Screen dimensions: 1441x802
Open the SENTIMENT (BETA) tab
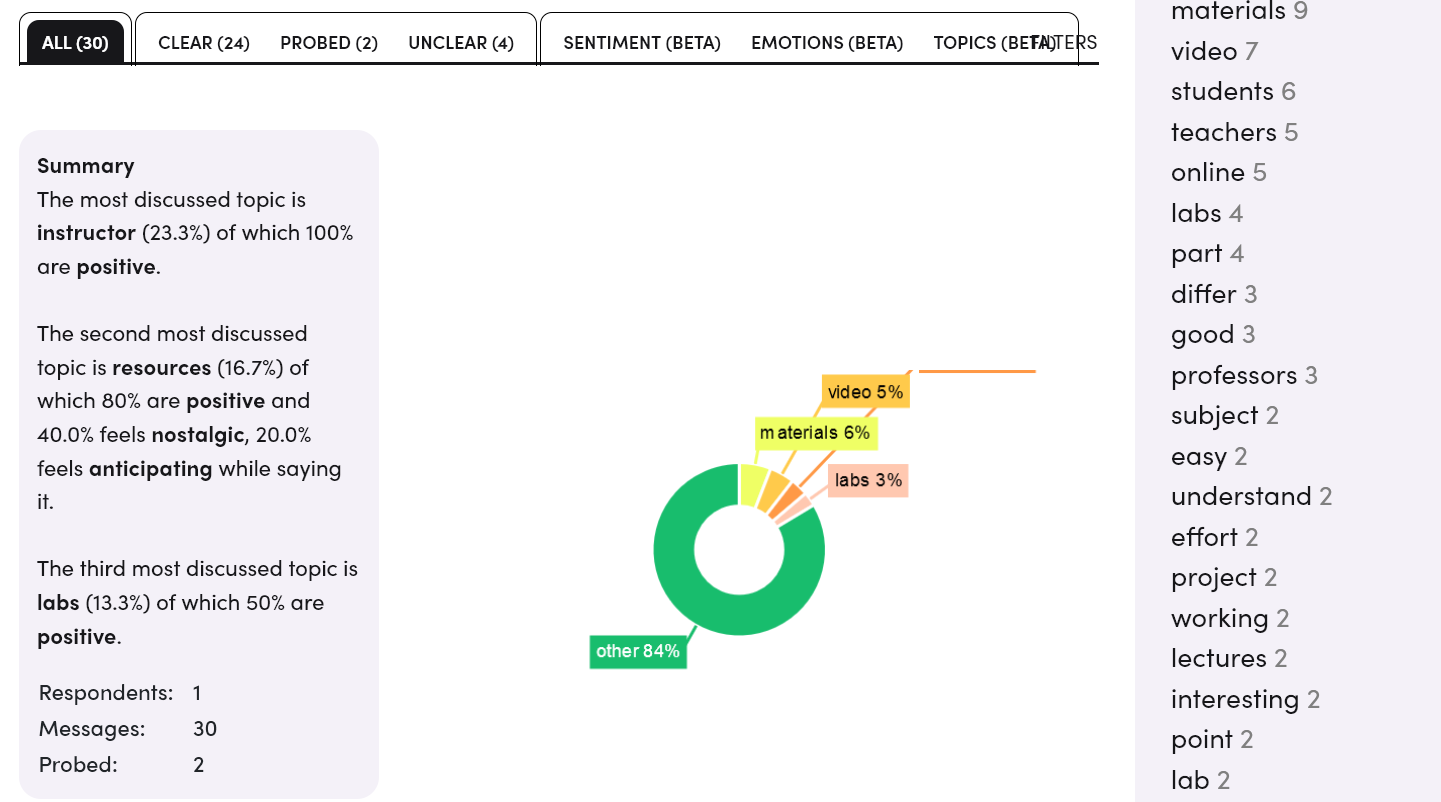(642, 43)
